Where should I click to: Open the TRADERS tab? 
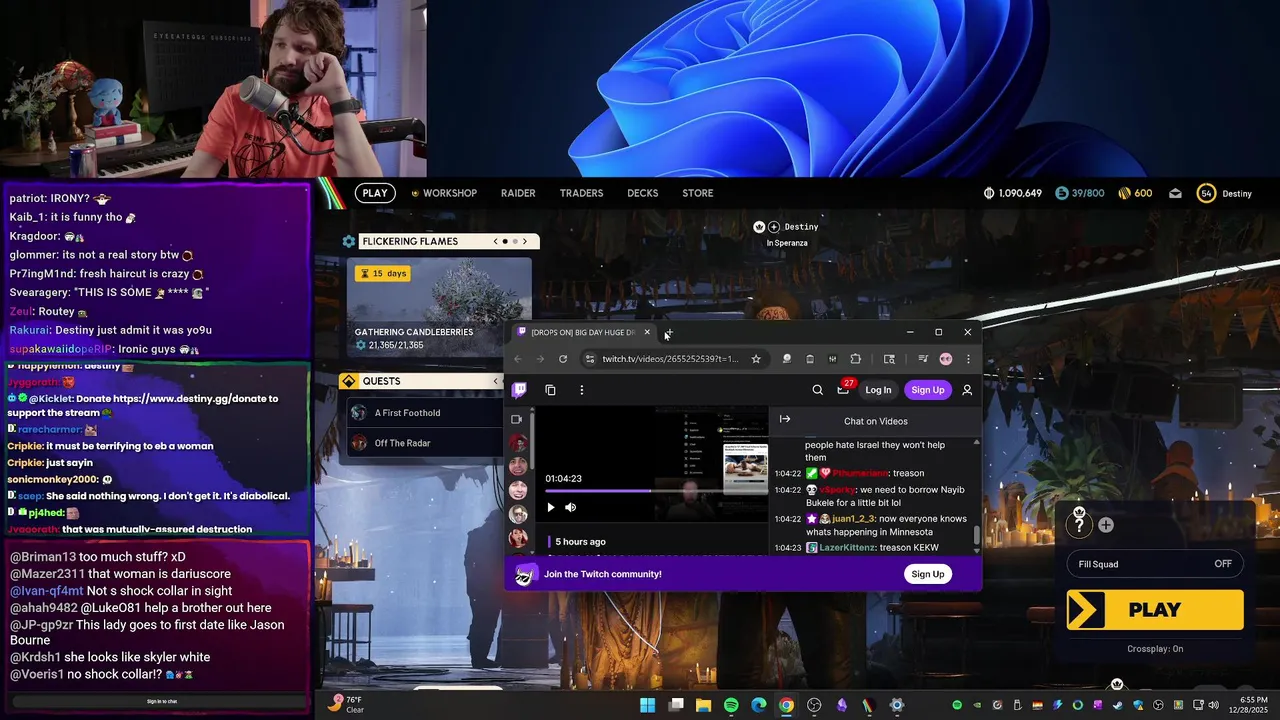pyautogui.click(x=581, y=193)
